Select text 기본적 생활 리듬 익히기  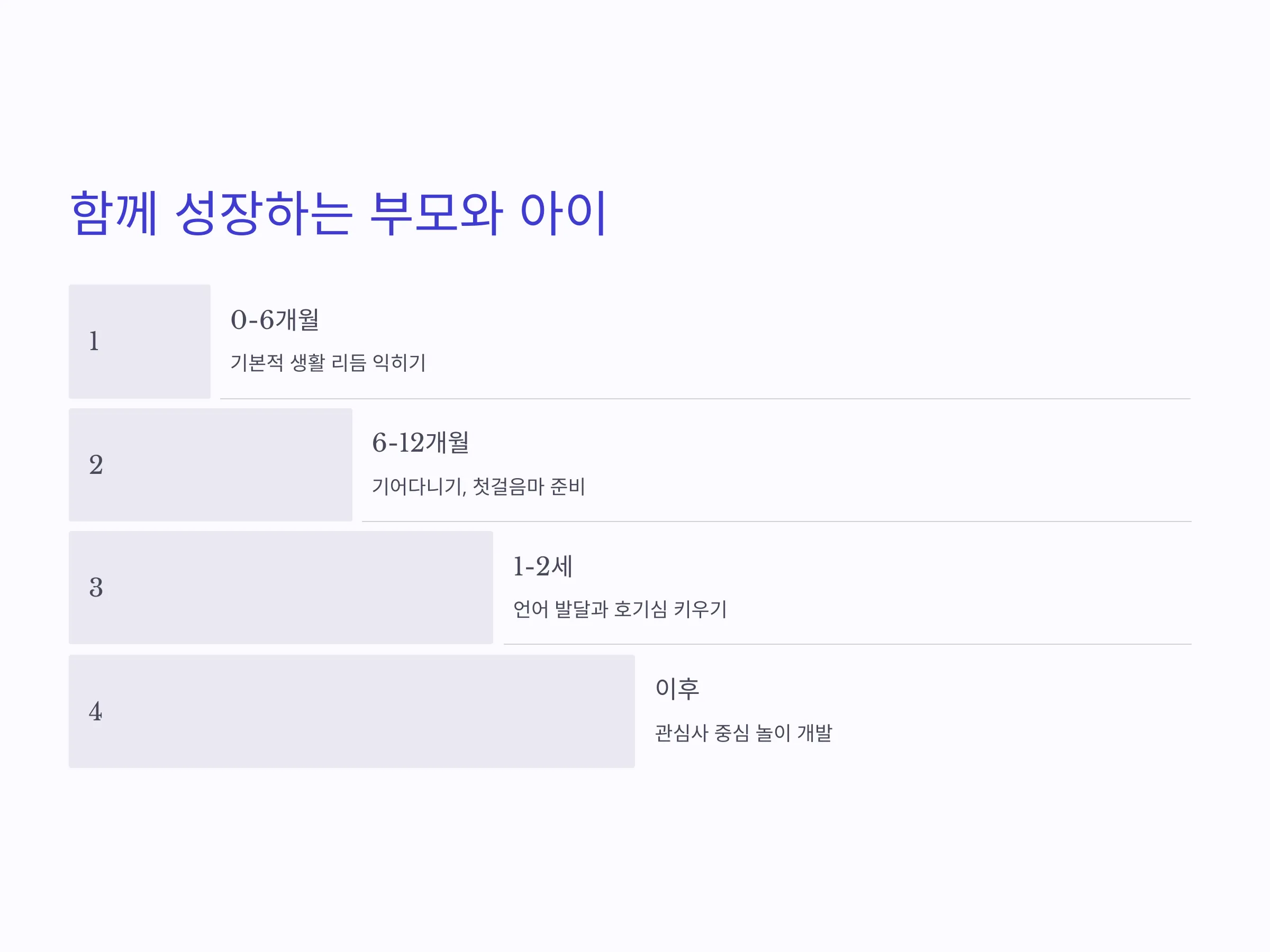(328, 363)
